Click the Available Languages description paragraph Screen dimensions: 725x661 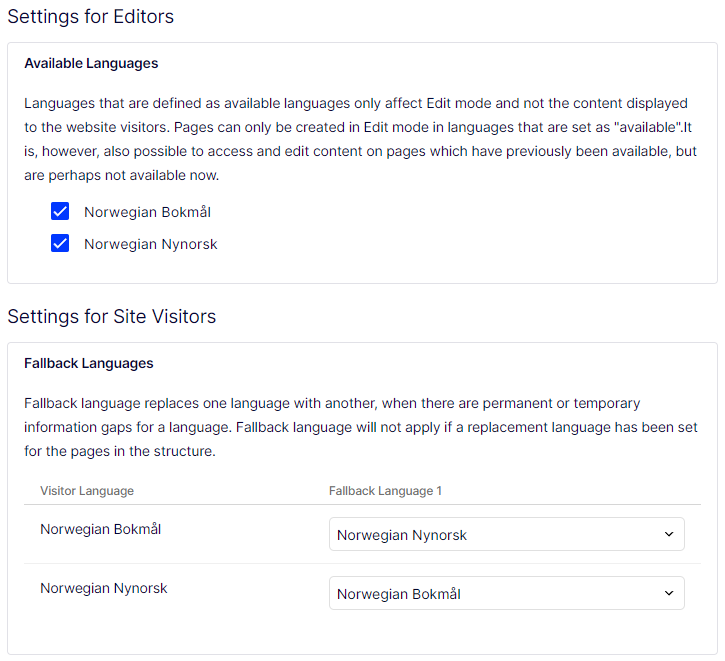point(360,139)
